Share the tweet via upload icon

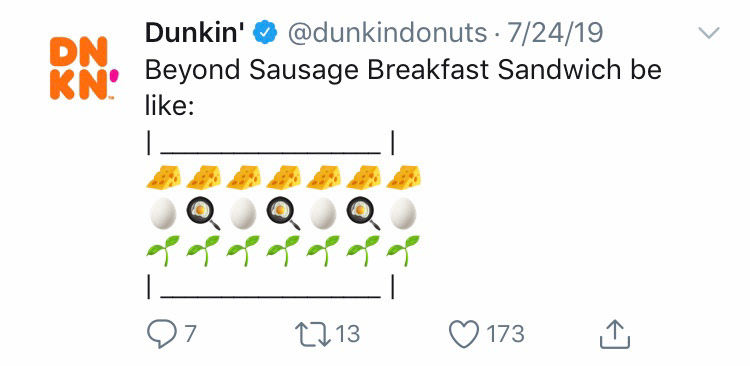[x=615, y=333]
